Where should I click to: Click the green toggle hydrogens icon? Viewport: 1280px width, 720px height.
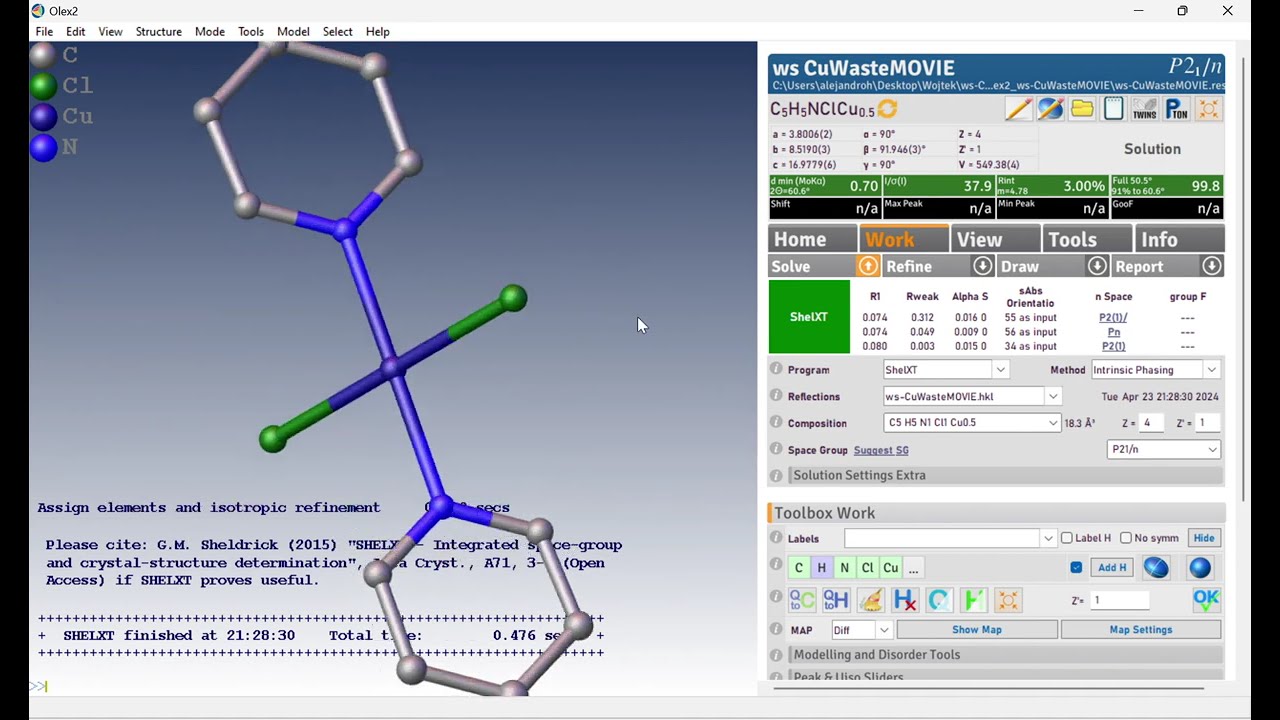point(973,600)
